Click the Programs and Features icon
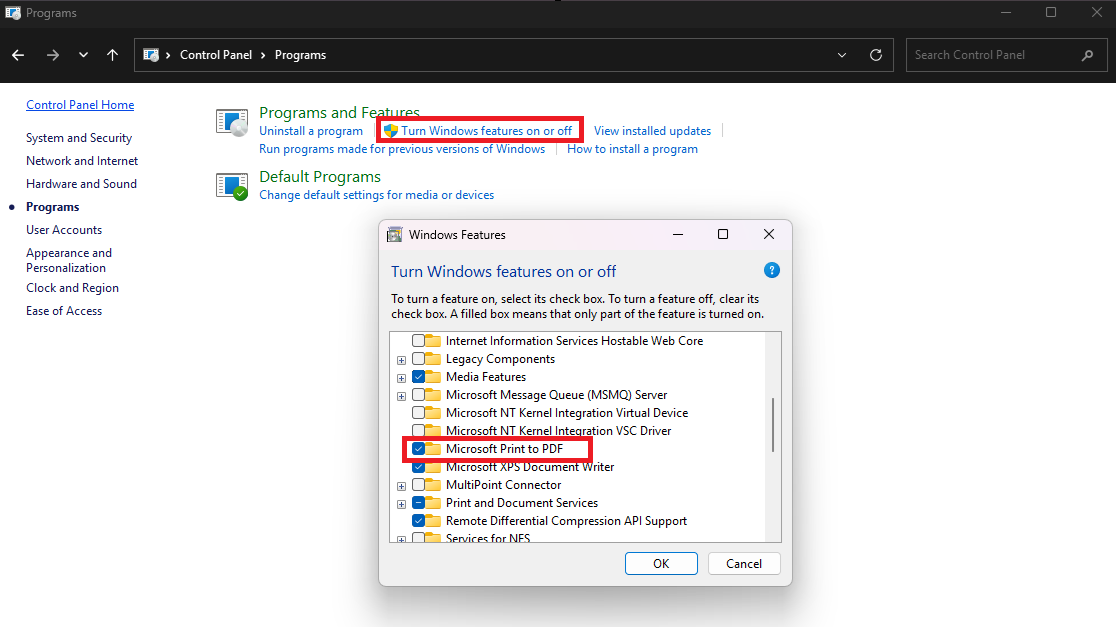This screenshot has height=627, width=1116. (x=232, y=122)
